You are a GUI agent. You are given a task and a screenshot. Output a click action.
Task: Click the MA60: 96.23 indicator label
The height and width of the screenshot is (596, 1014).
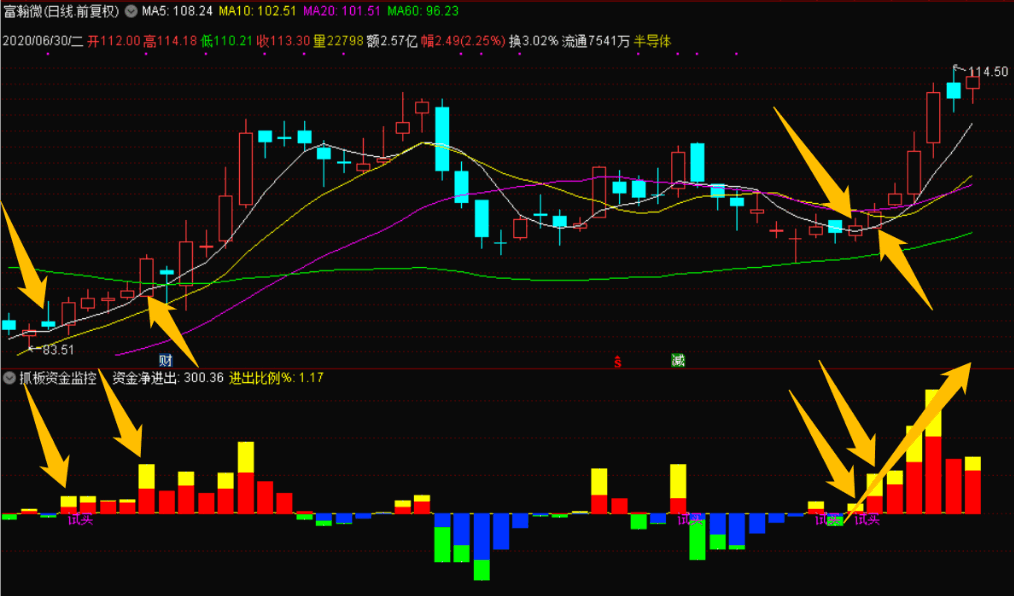[423, 11]
